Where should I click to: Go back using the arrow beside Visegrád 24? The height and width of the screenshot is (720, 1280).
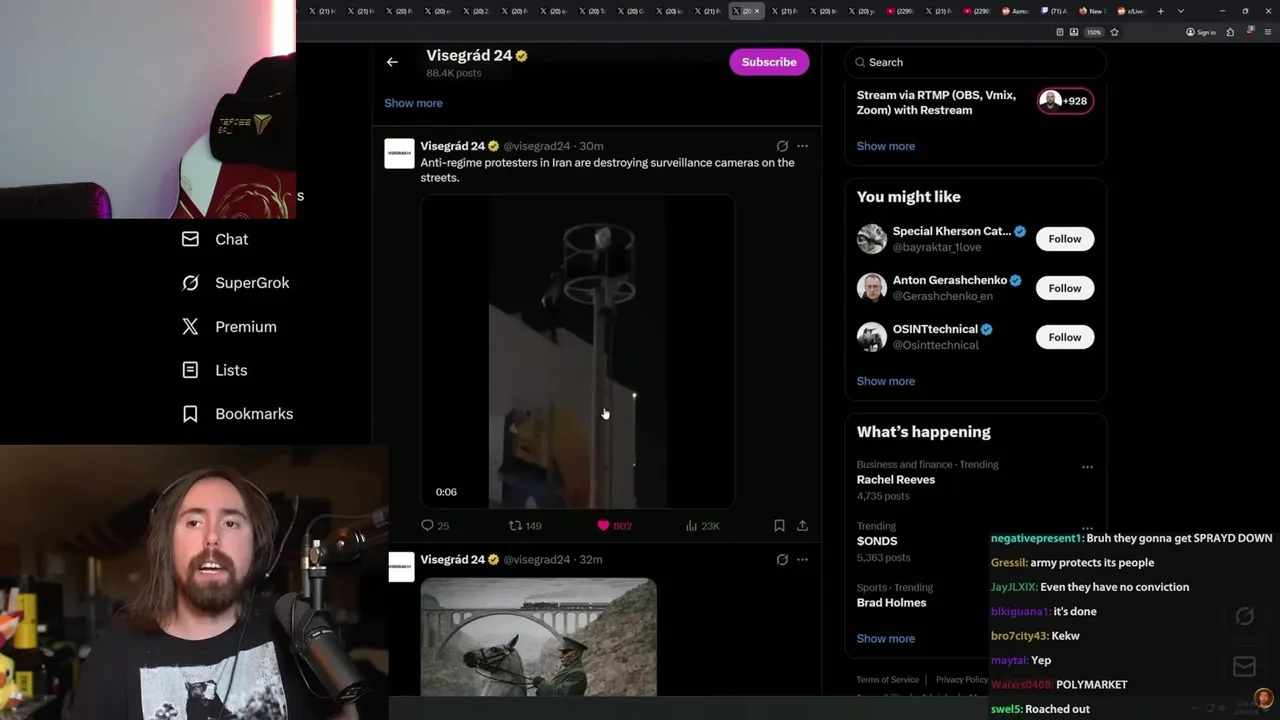coord(392,62)
